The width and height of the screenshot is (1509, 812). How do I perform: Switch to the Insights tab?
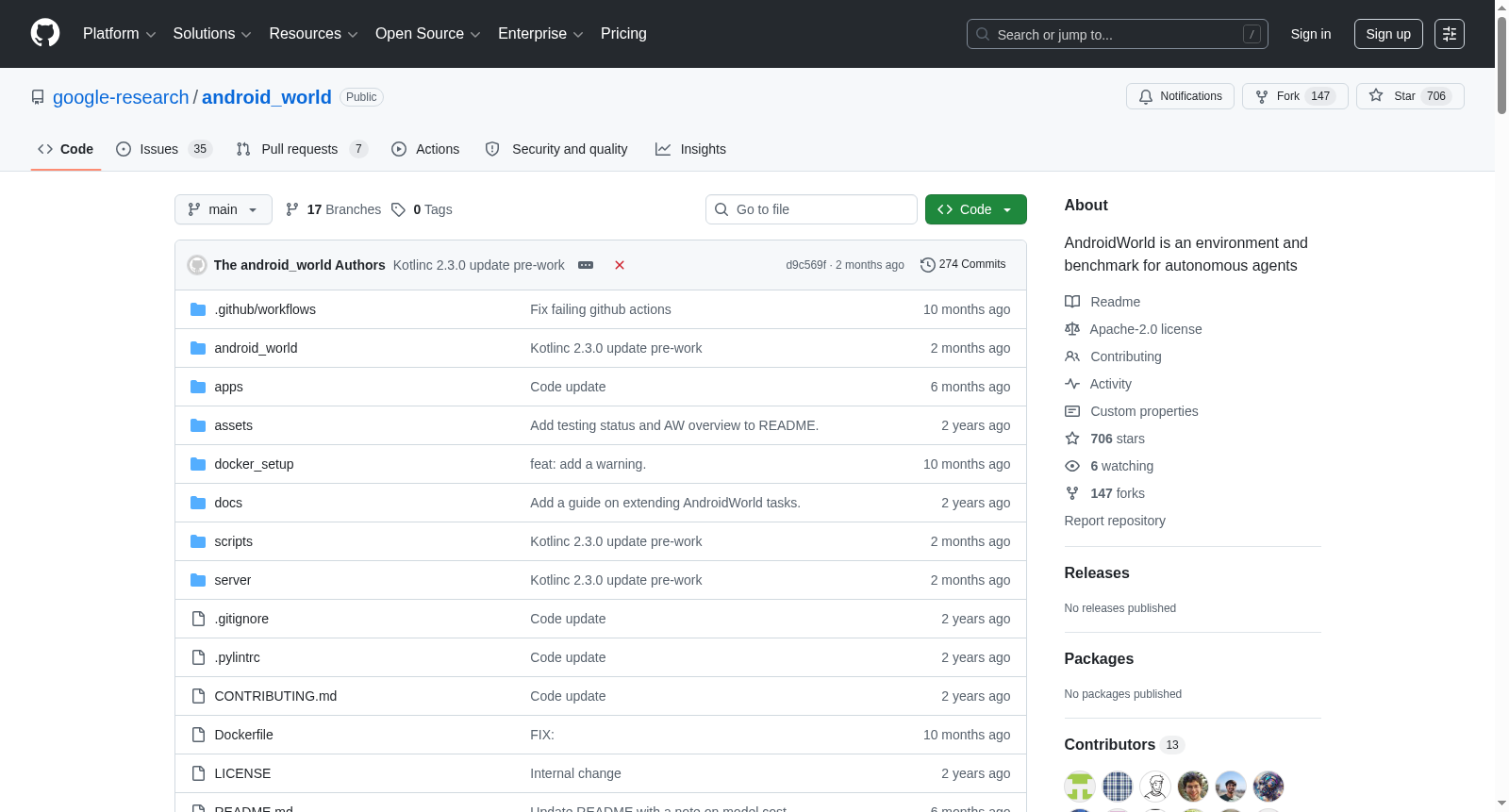[690, 149]
